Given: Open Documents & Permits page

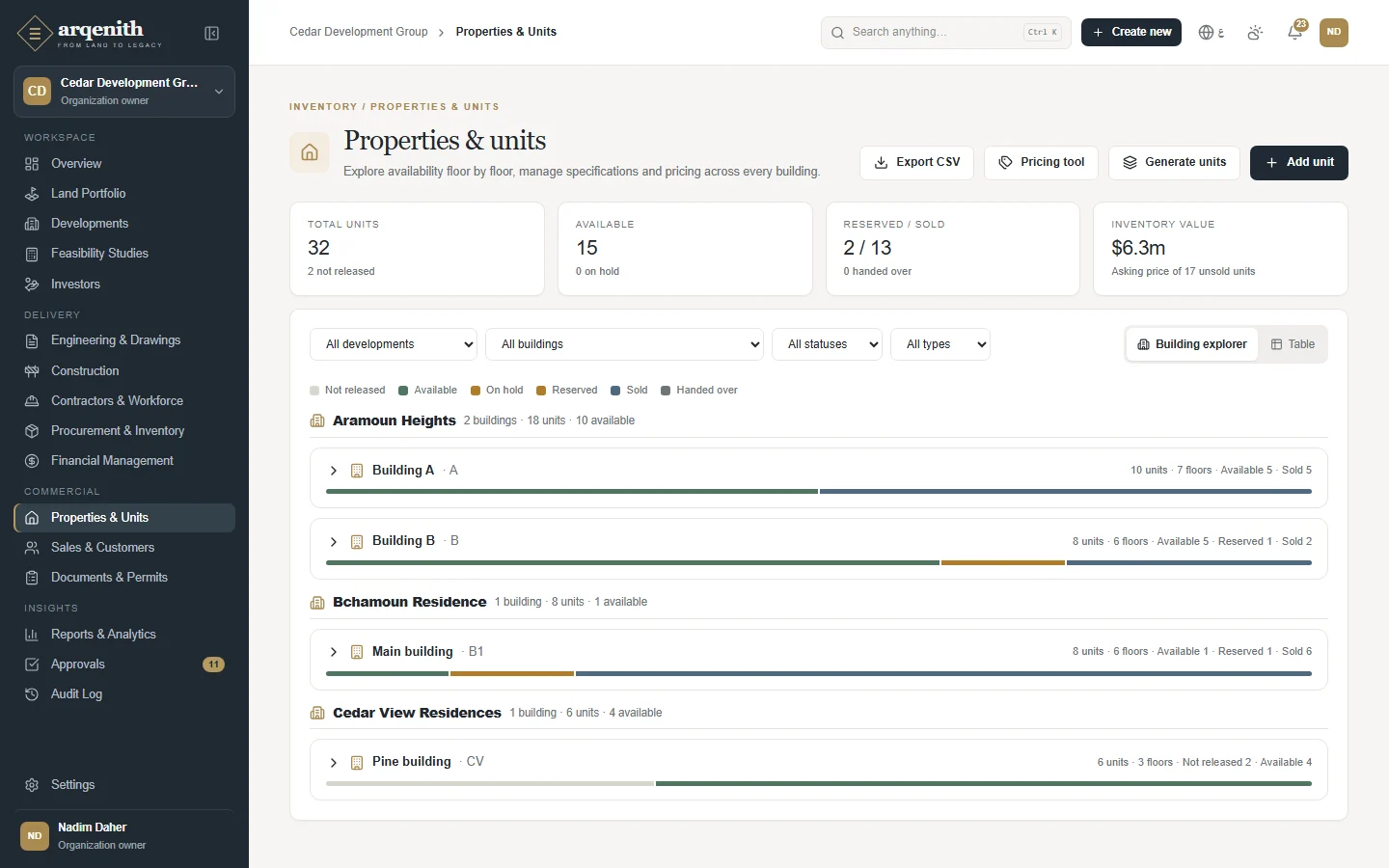Looking at the screenshot, I should point(124,578).
